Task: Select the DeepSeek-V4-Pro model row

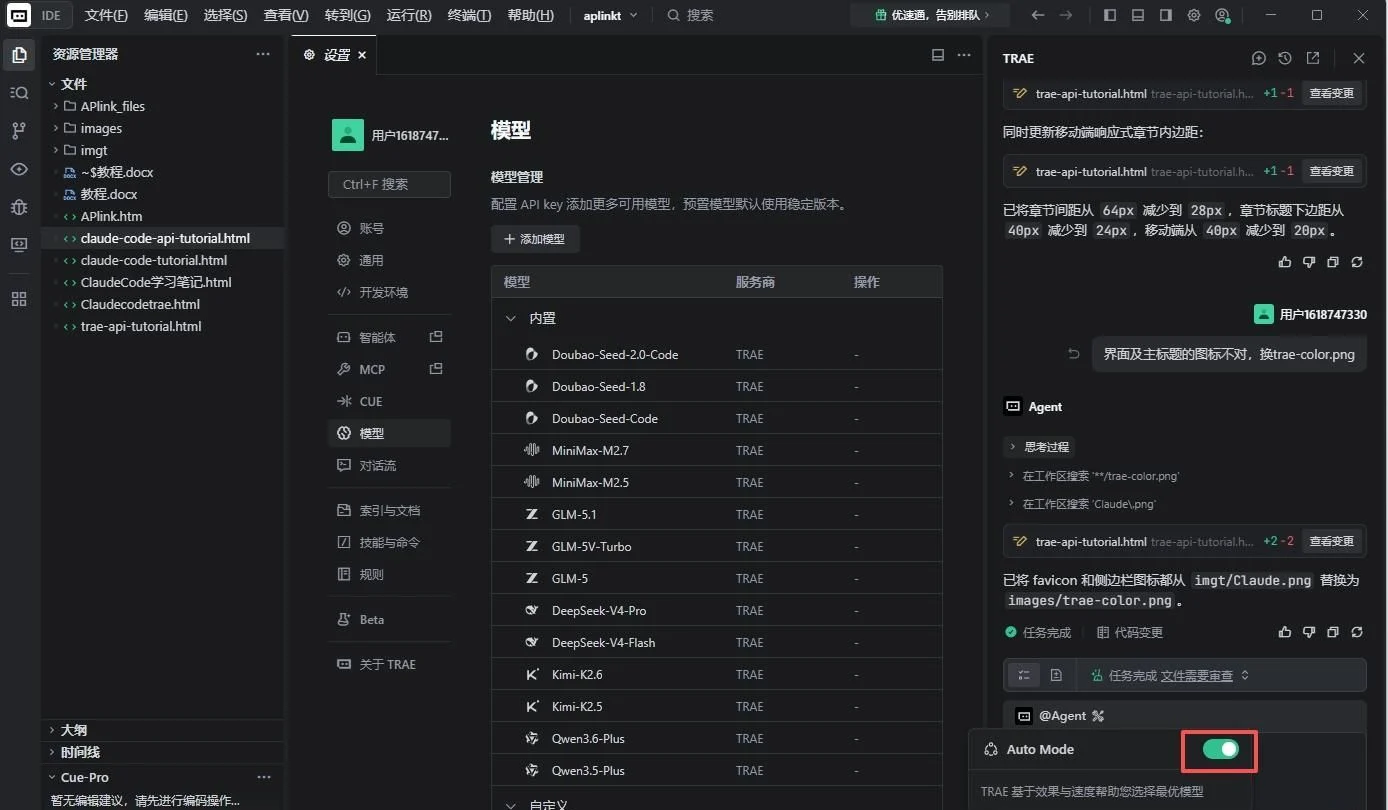Action: point(717,610)
